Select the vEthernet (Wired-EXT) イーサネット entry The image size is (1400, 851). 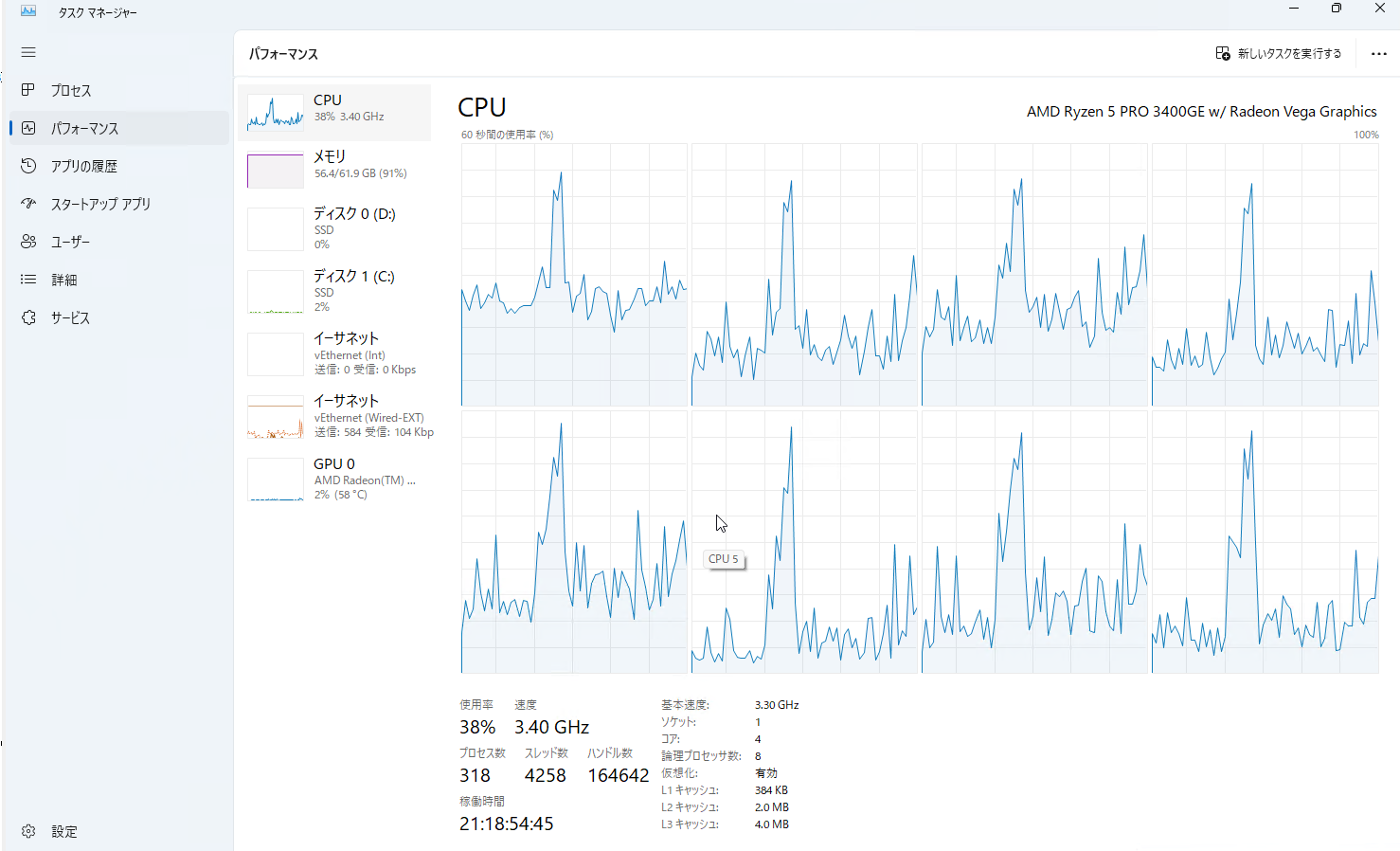tap(334, 415)
